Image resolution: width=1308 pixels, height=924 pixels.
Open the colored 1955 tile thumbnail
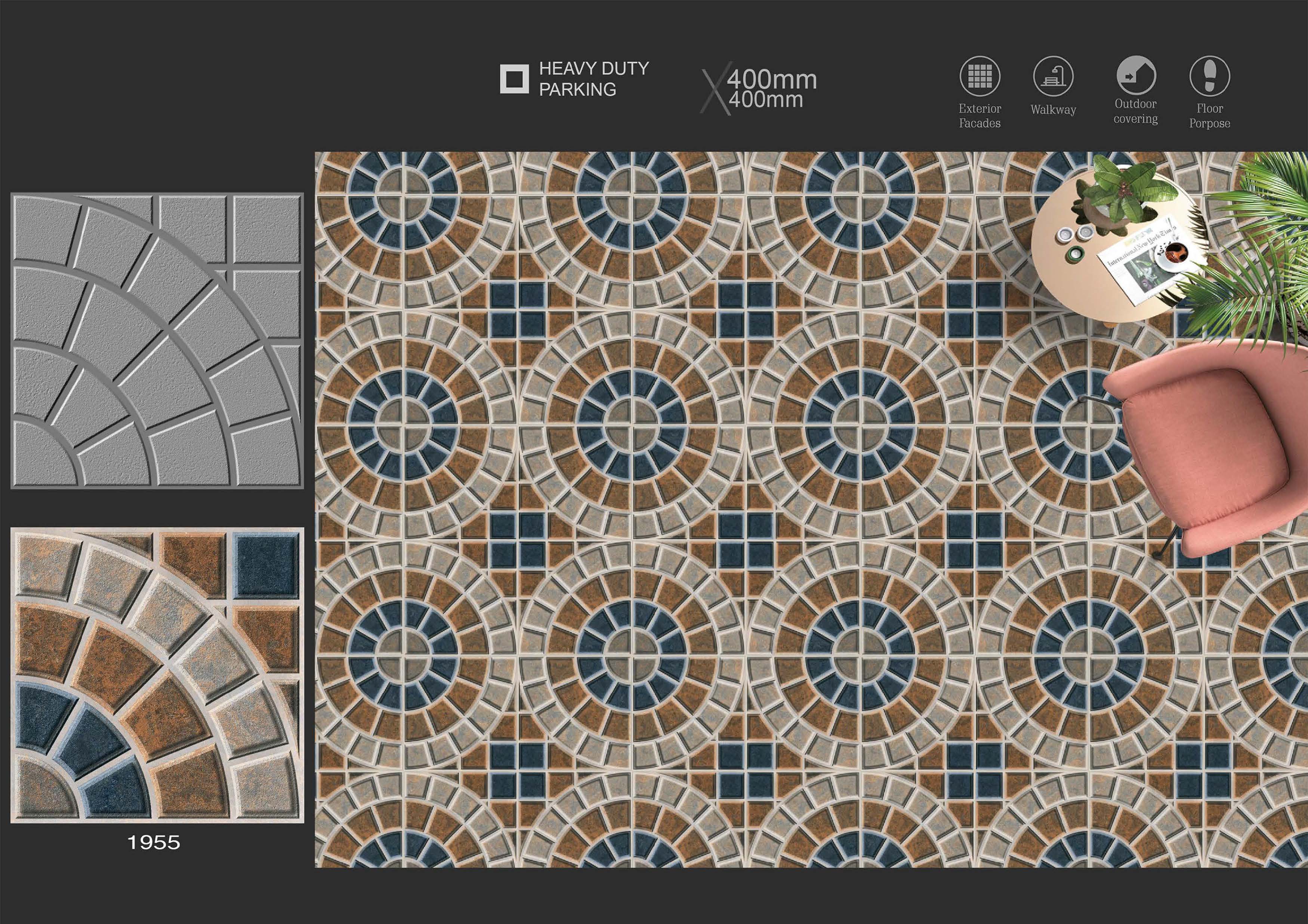(x=157, y=675)
